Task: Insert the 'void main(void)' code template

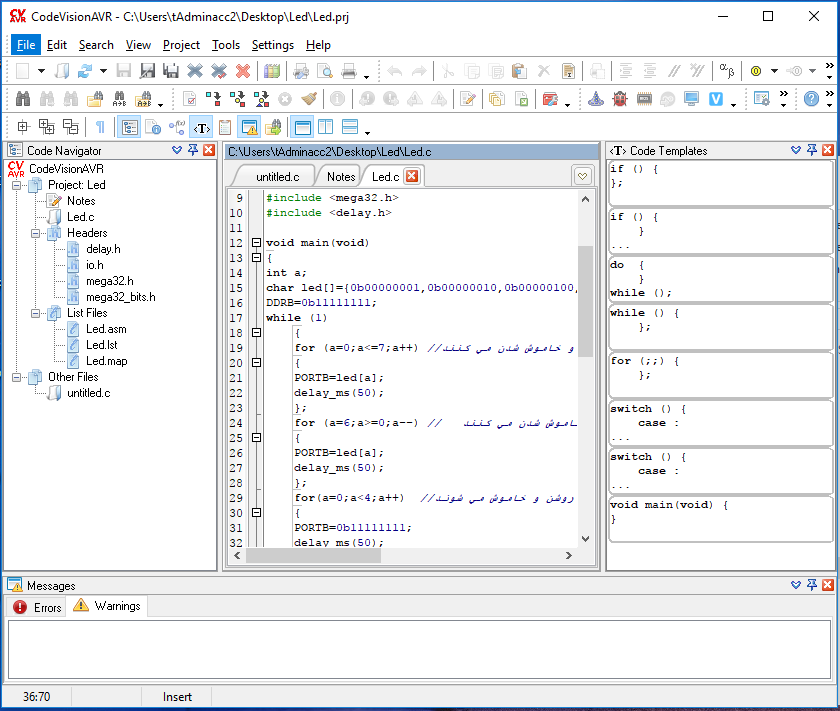Action: (721, 519)
